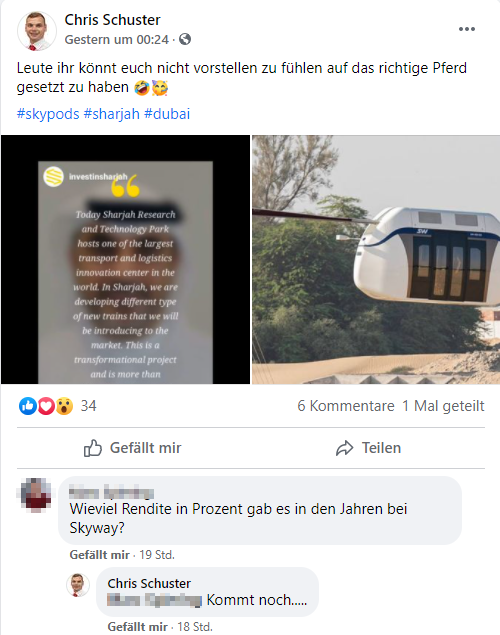The height and width of the screenshot is (635, 500).
Task: Click Chris Schuster's avatar next to his reply
Action: coord(78,585)
